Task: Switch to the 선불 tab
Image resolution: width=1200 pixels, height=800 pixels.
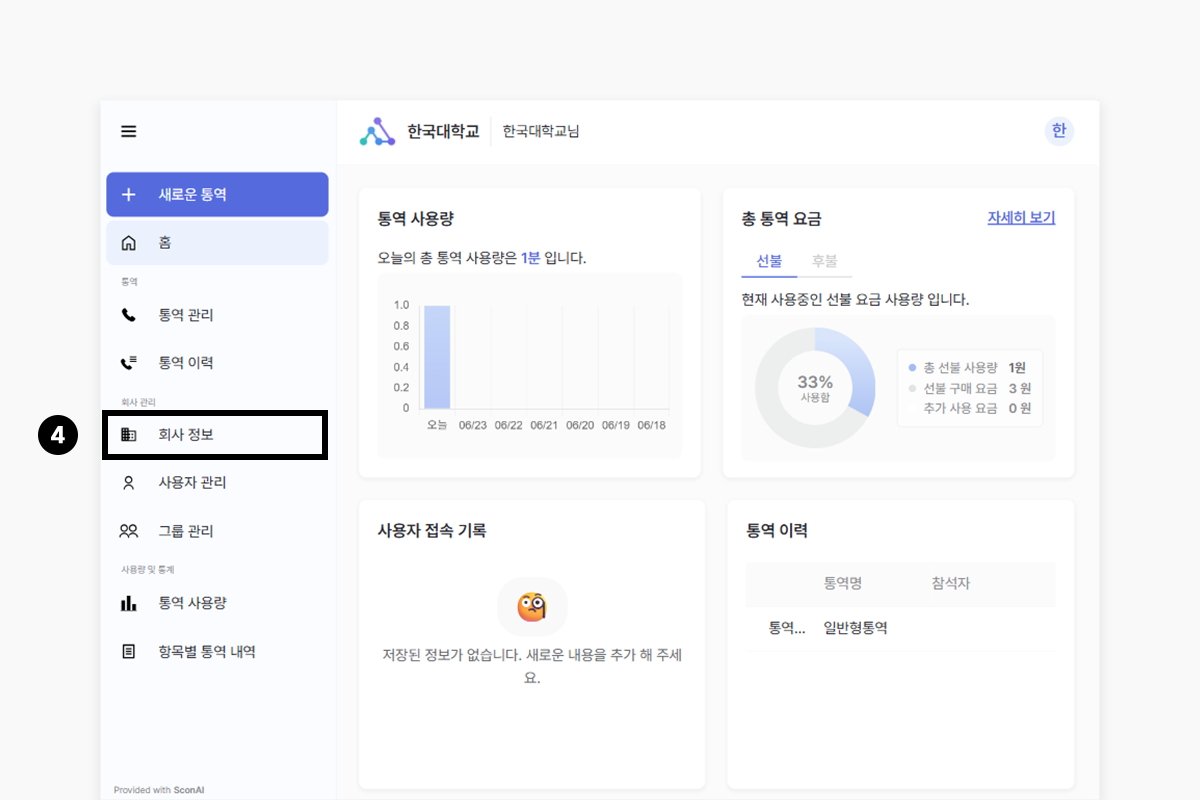Action: [x=769, y=261]
